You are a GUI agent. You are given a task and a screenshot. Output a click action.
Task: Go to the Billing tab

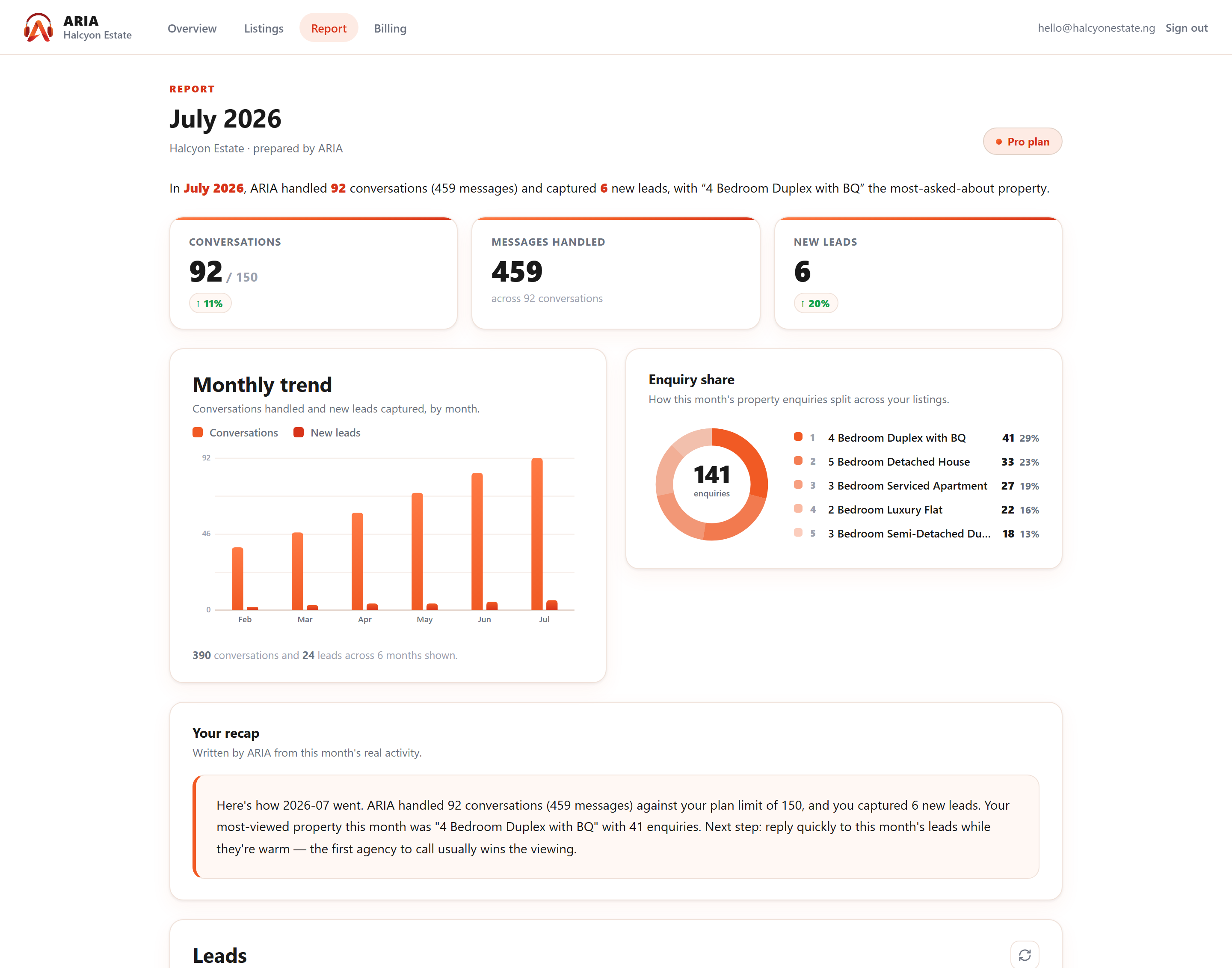pyautogui.click(x=390, y=28)
